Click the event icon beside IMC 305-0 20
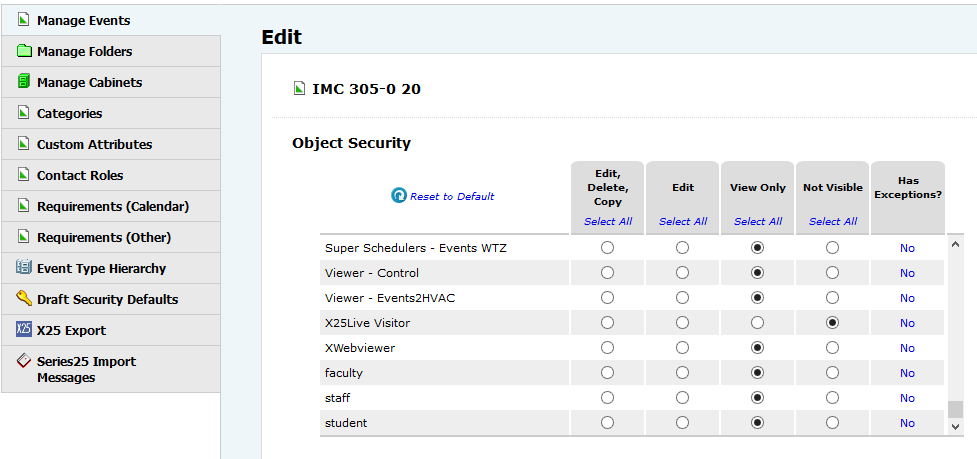 click(299, 89)
